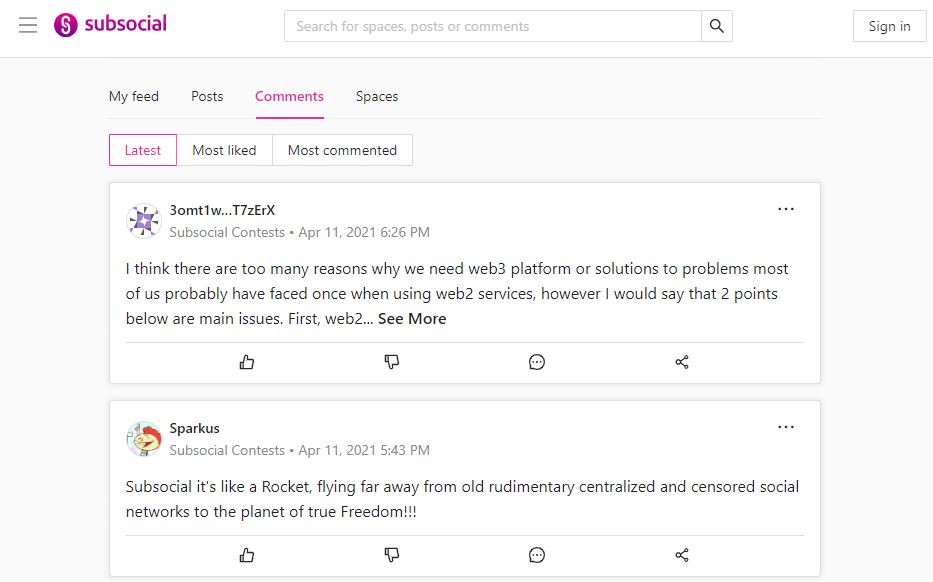Select the Latest sort option
933x582 pixels.
143,150
